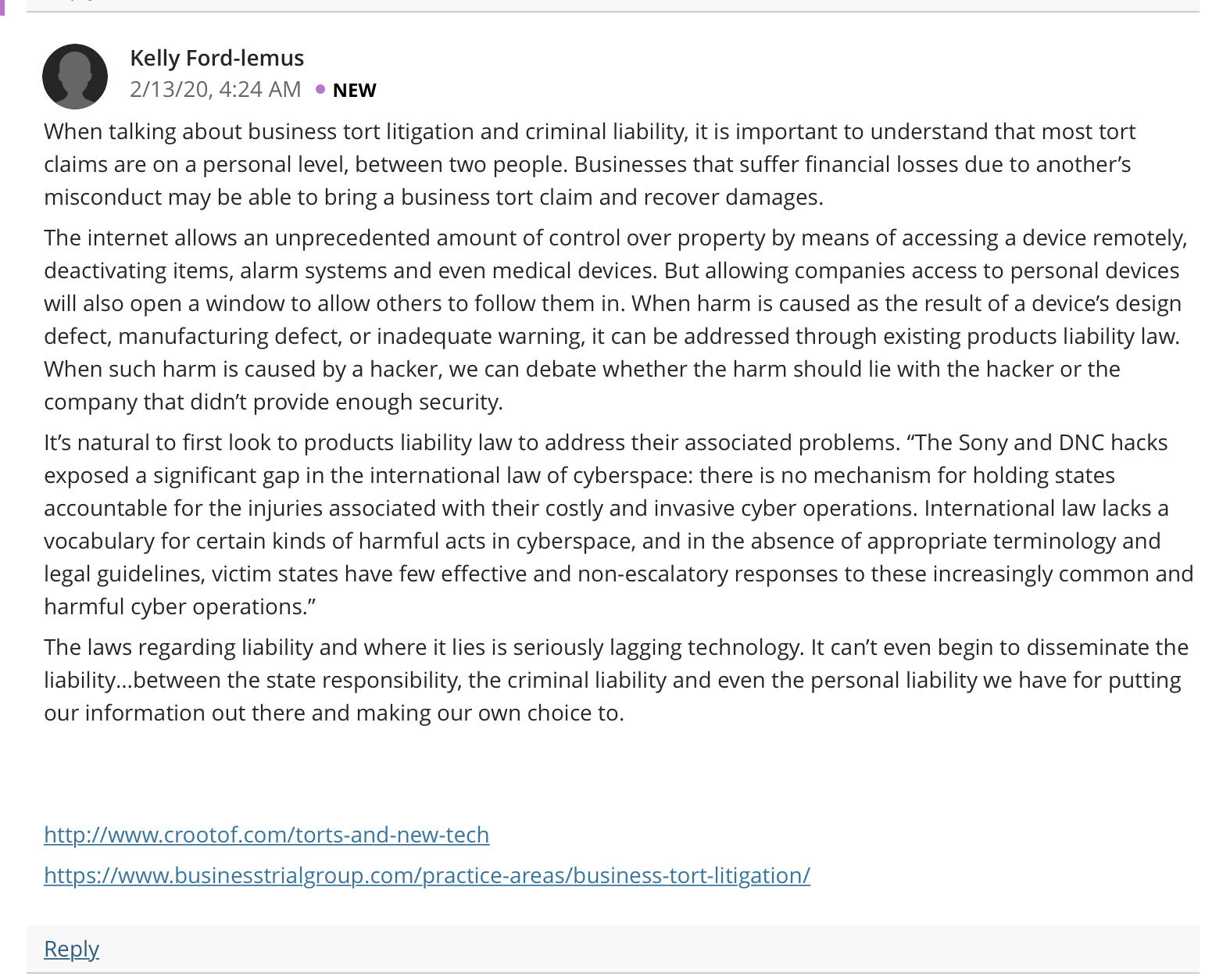The height and width of the screenshot is (980, 1230).
Task: Click the paragraph beginning 'The internet allows an unprecedented'
Action: pyautogui.click(x=616, y=320)
